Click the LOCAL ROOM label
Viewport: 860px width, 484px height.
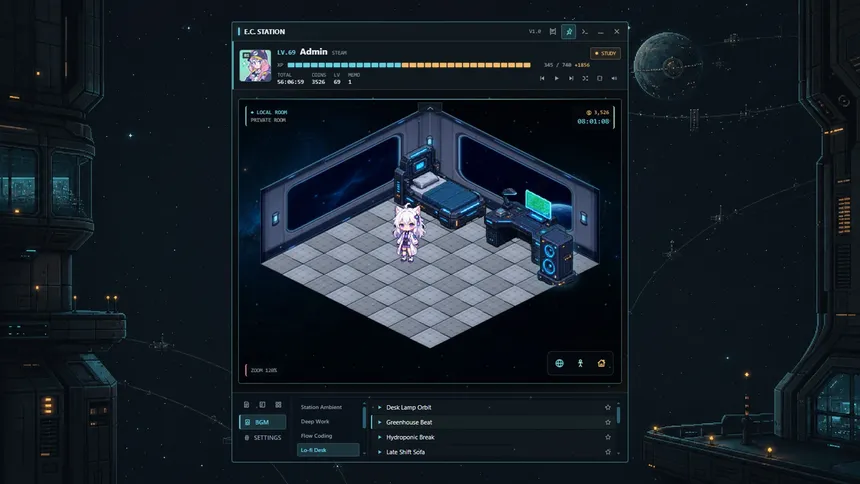[269, 112]
